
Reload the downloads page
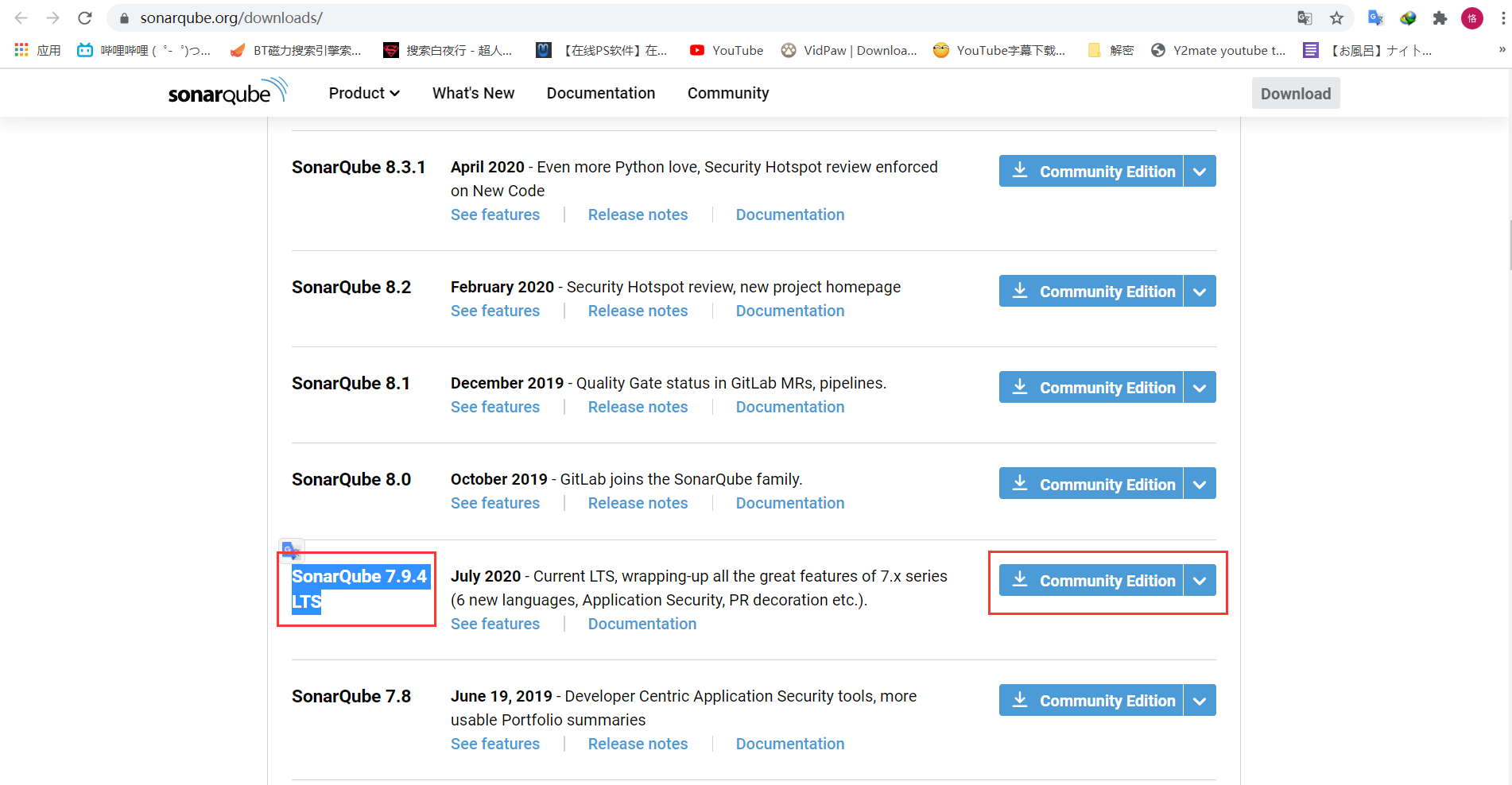(x=84, y=17)
